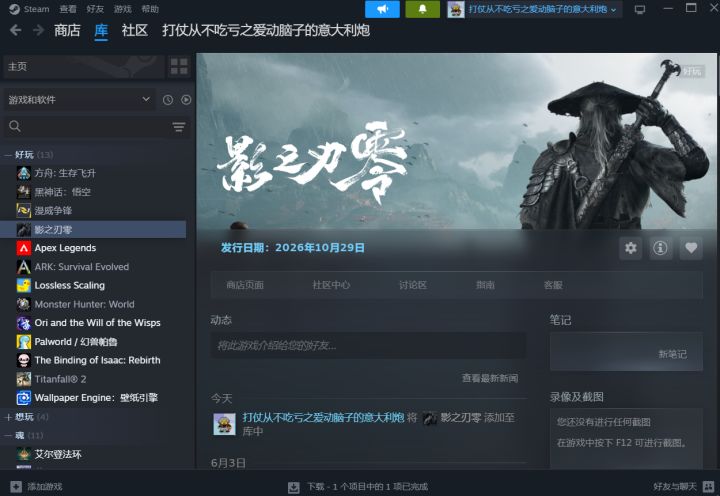Open the 社区中心 link
Image resolution: width=720 pixels, height=496 pixels.
click(331, 285)
